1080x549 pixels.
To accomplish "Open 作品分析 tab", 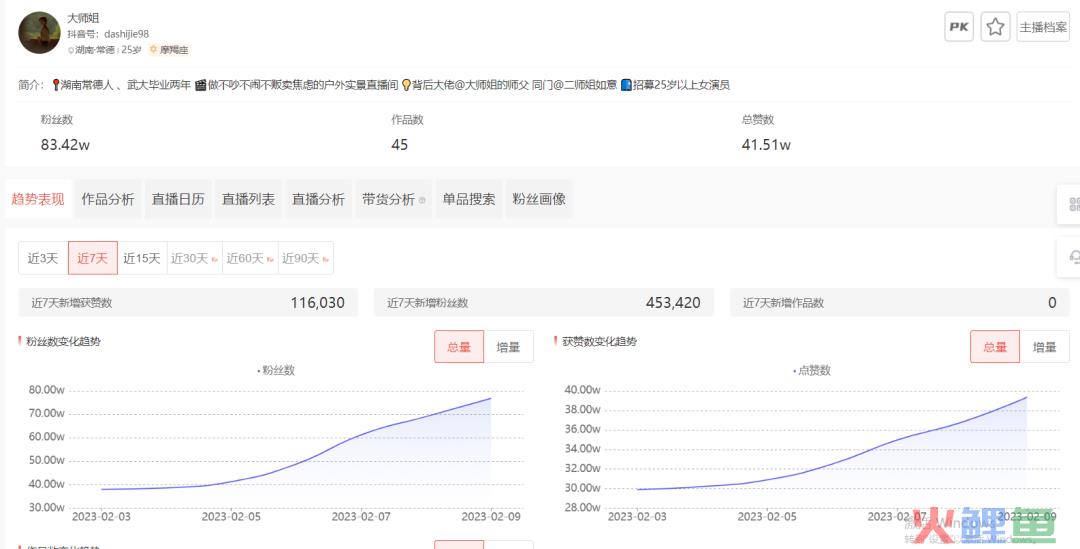I will (x=108, y=199).
